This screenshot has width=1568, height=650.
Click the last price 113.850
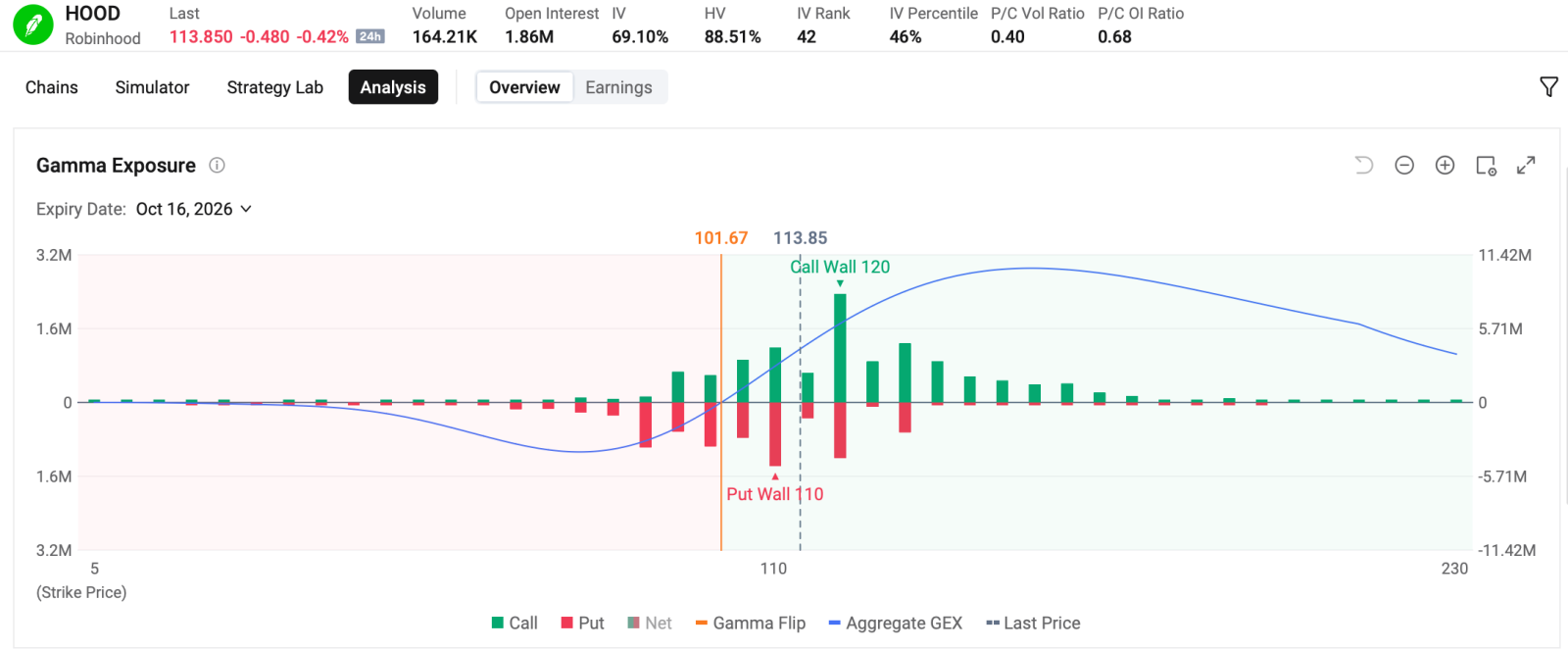[201, 36]
